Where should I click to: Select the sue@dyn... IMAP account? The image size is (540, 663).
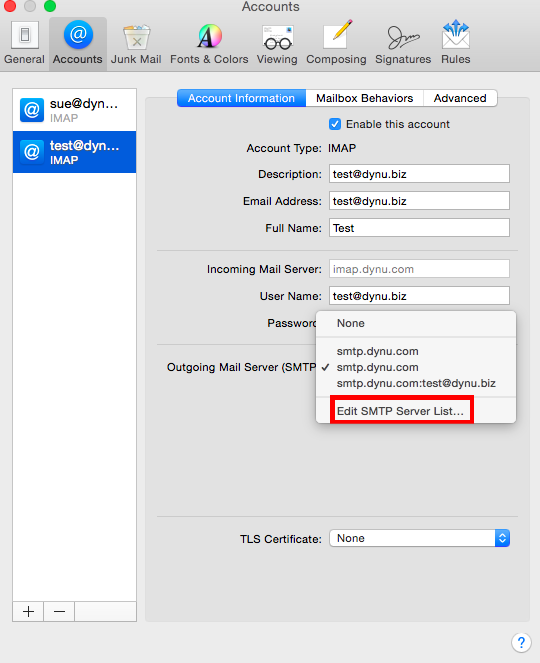coord(74,110)
